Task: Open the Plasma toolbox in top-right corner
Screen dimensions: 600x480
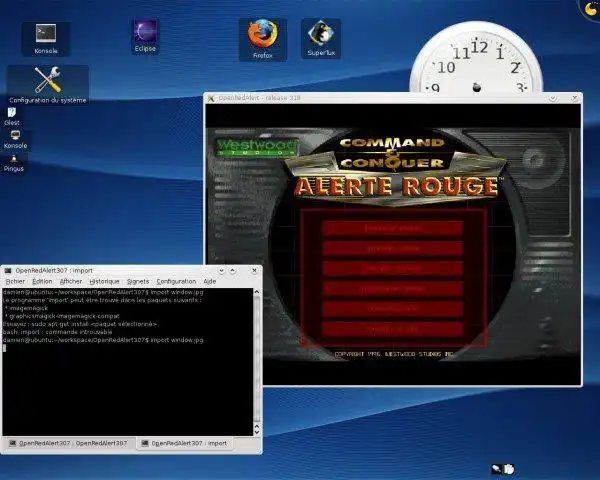Action: point(591,8)
